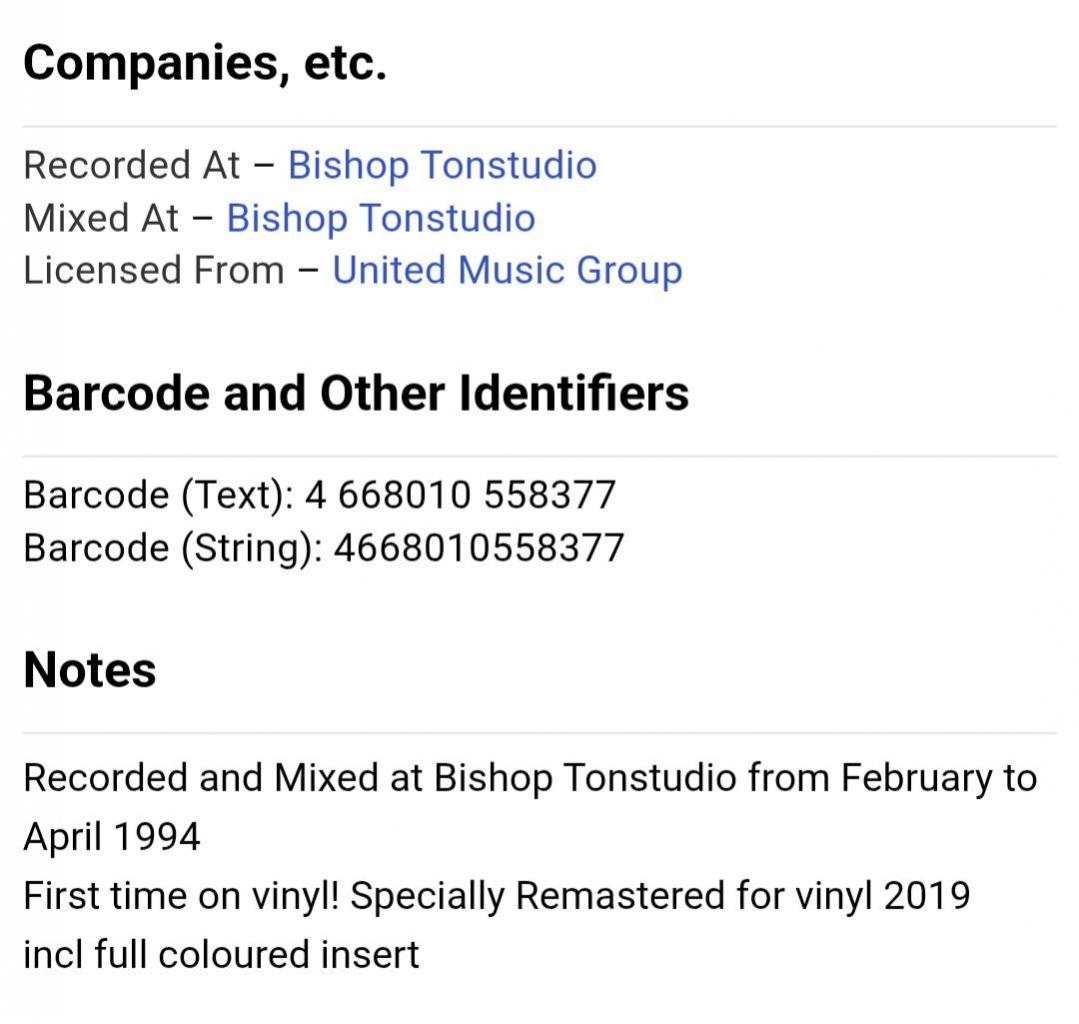
Task: Click the 'incl full coloured insert' note
Action: (221, 954)
